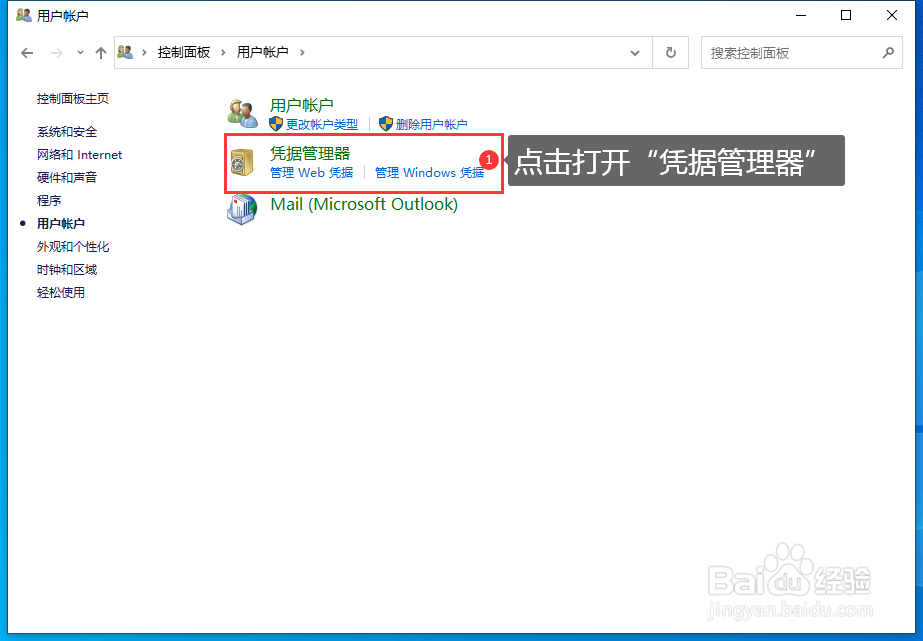923x641 pixels.
Task: Expand the address bar breadcrumb dropdown arrow
Action: coord(634,52)
